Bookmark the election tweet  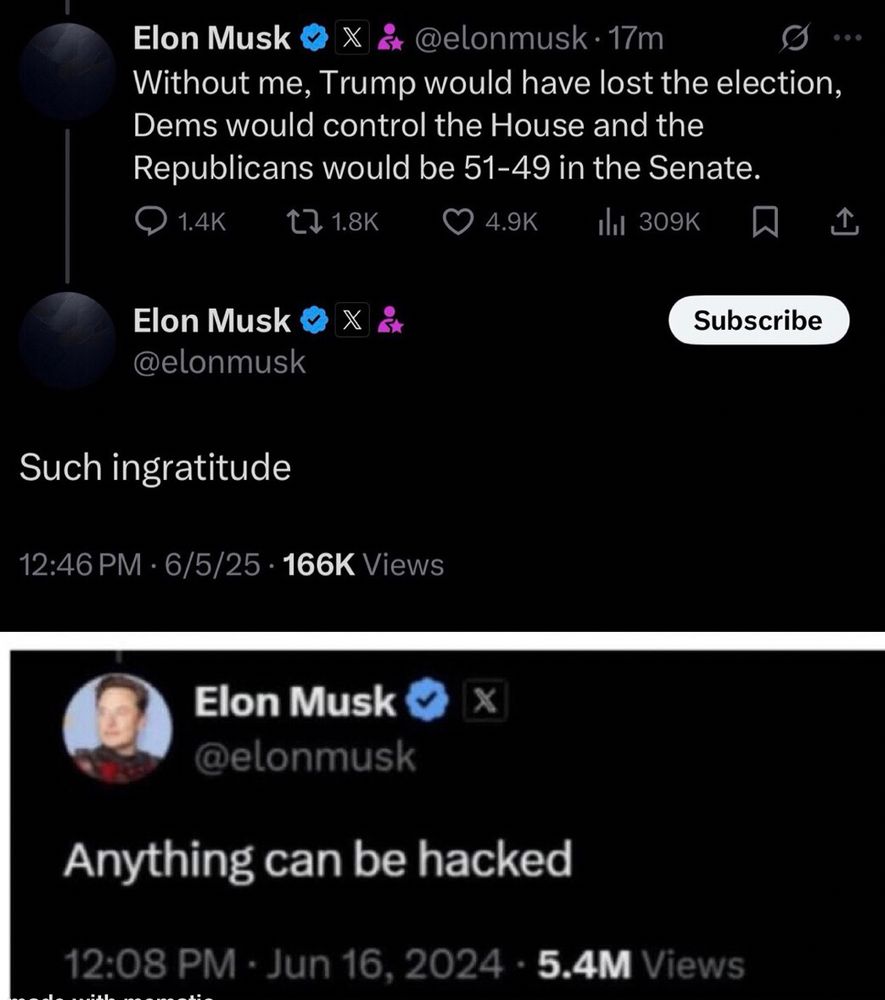pos(765,222)
